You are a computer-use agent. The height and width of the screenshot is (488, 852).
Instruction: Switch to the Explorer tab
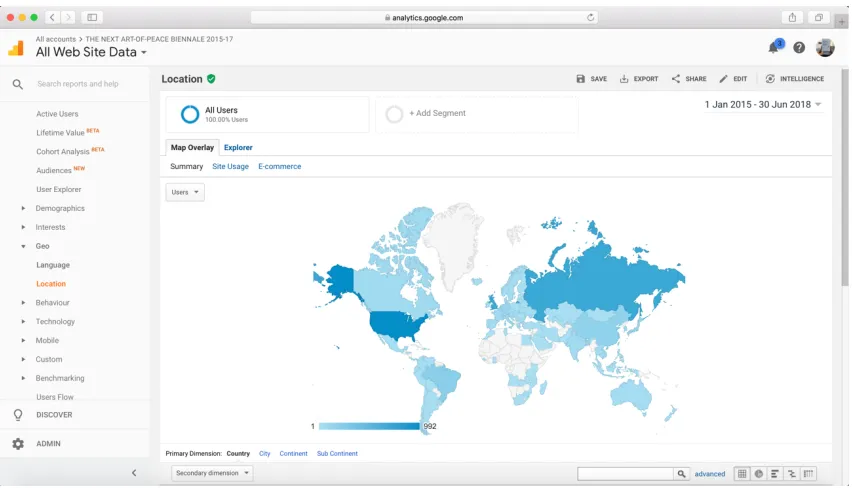click(x=238, y=147)
